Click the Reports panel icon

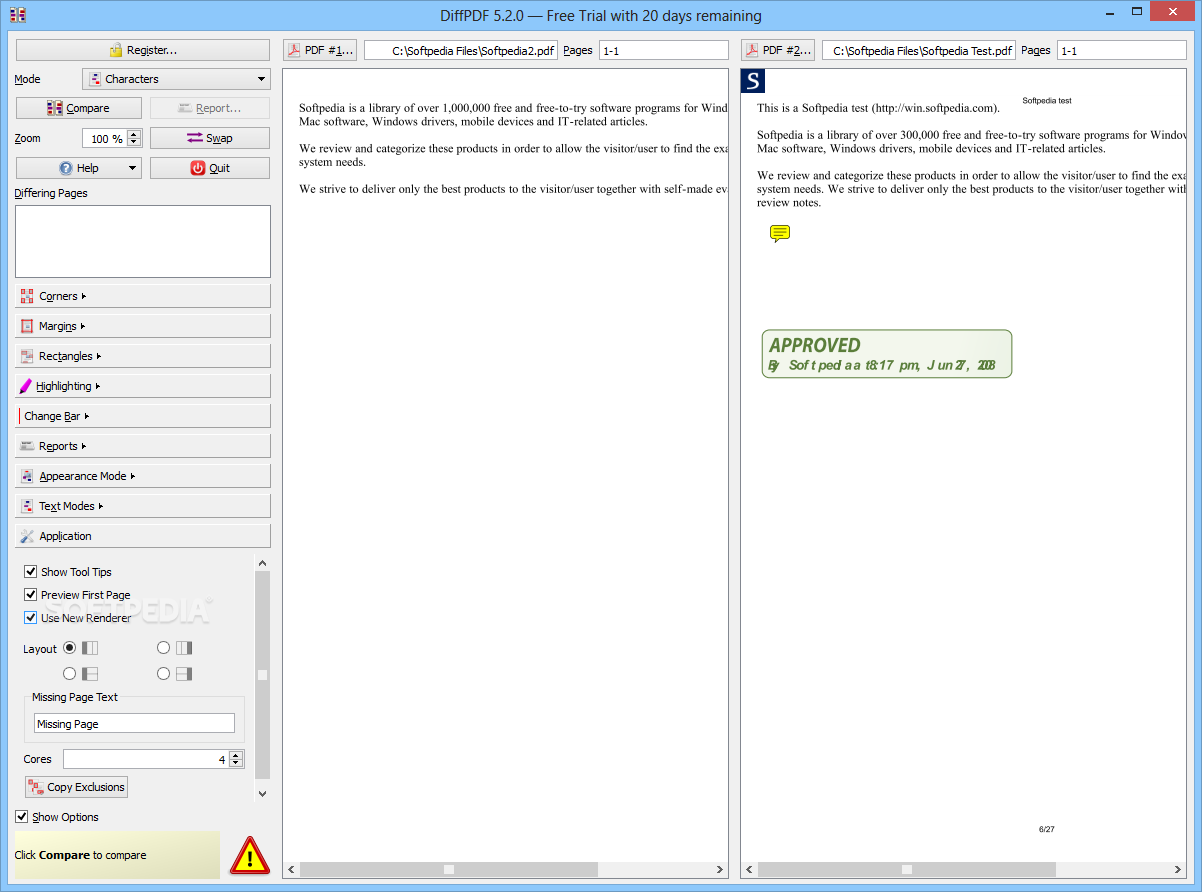coord(27,446)
